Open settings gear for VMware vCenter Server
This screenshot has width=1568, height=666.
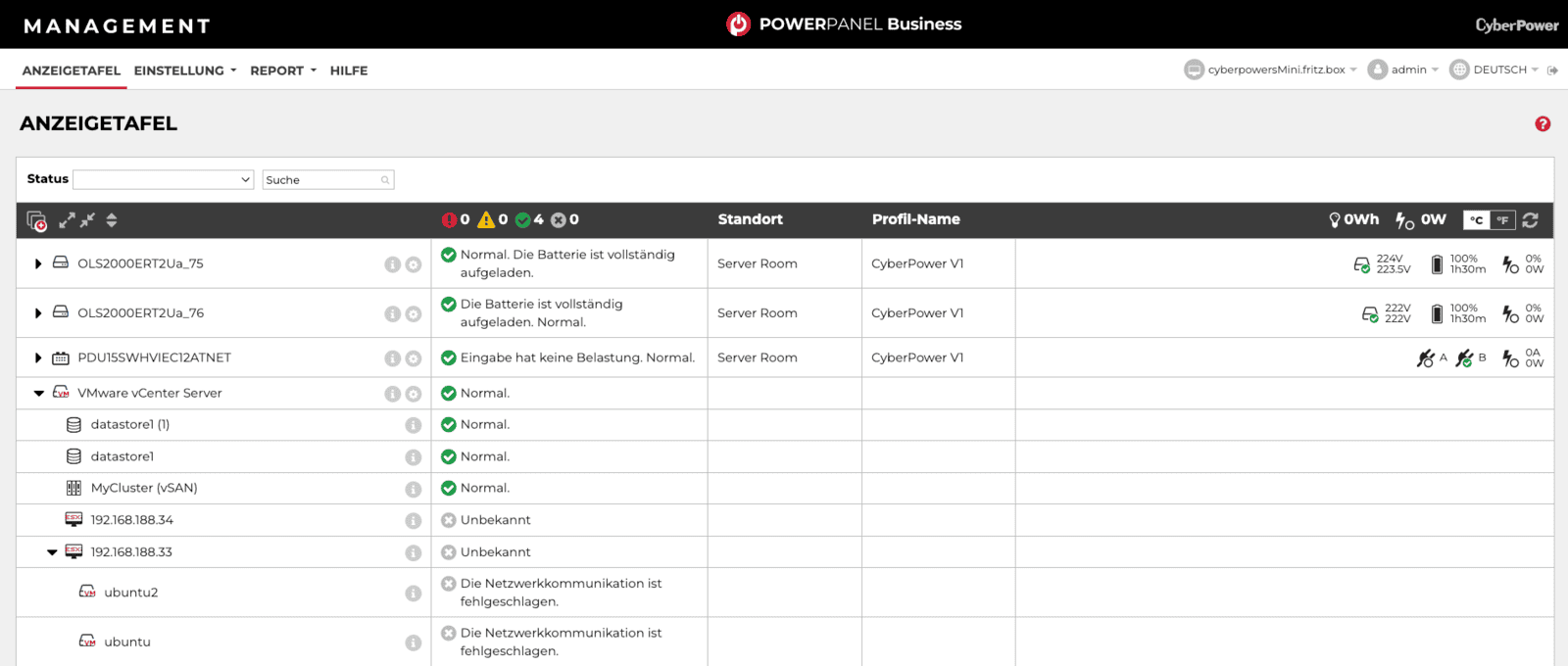coord(414,394)
